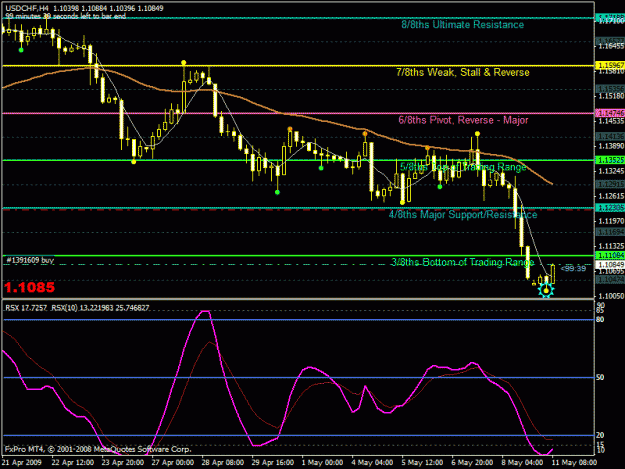Click the '1 May 00:00' time label

click(x=322, y=463)
